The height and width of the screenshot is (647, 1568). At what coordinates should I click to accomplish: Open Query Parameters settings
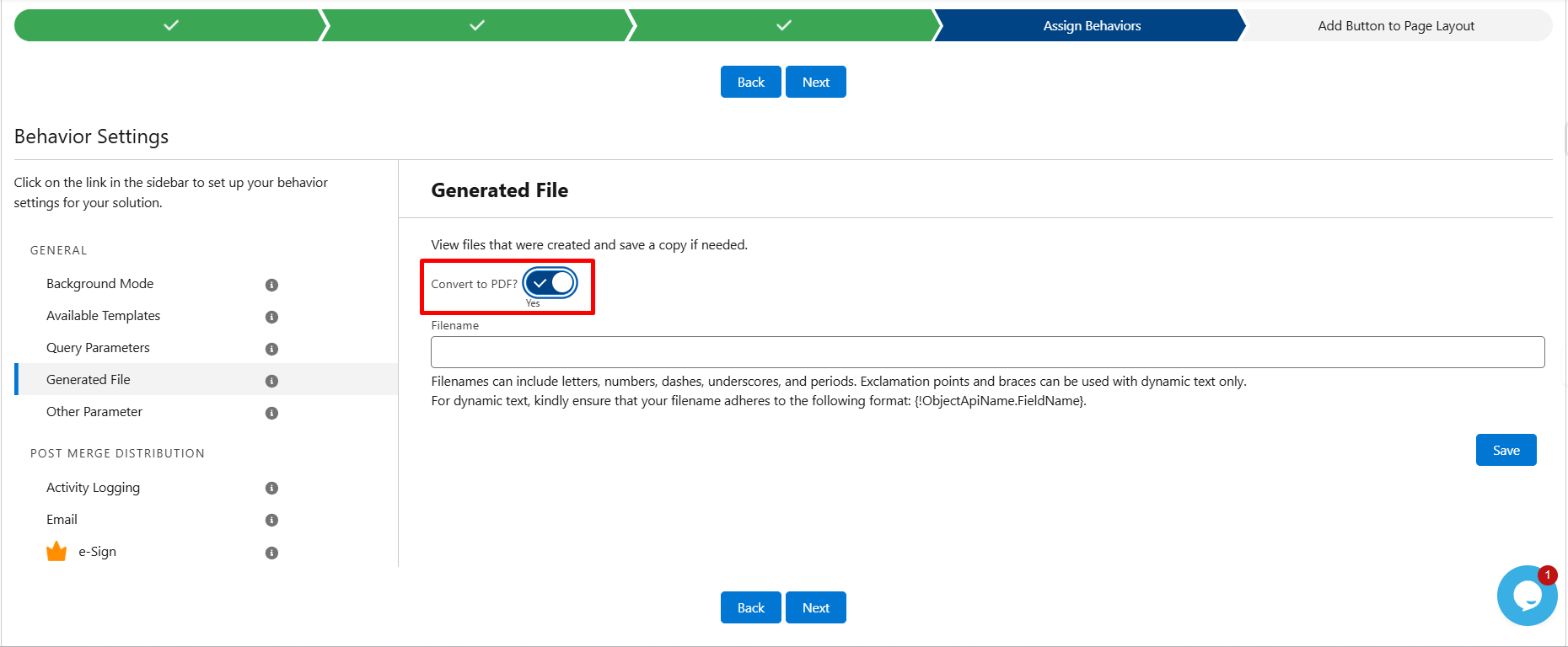(98, 348)
